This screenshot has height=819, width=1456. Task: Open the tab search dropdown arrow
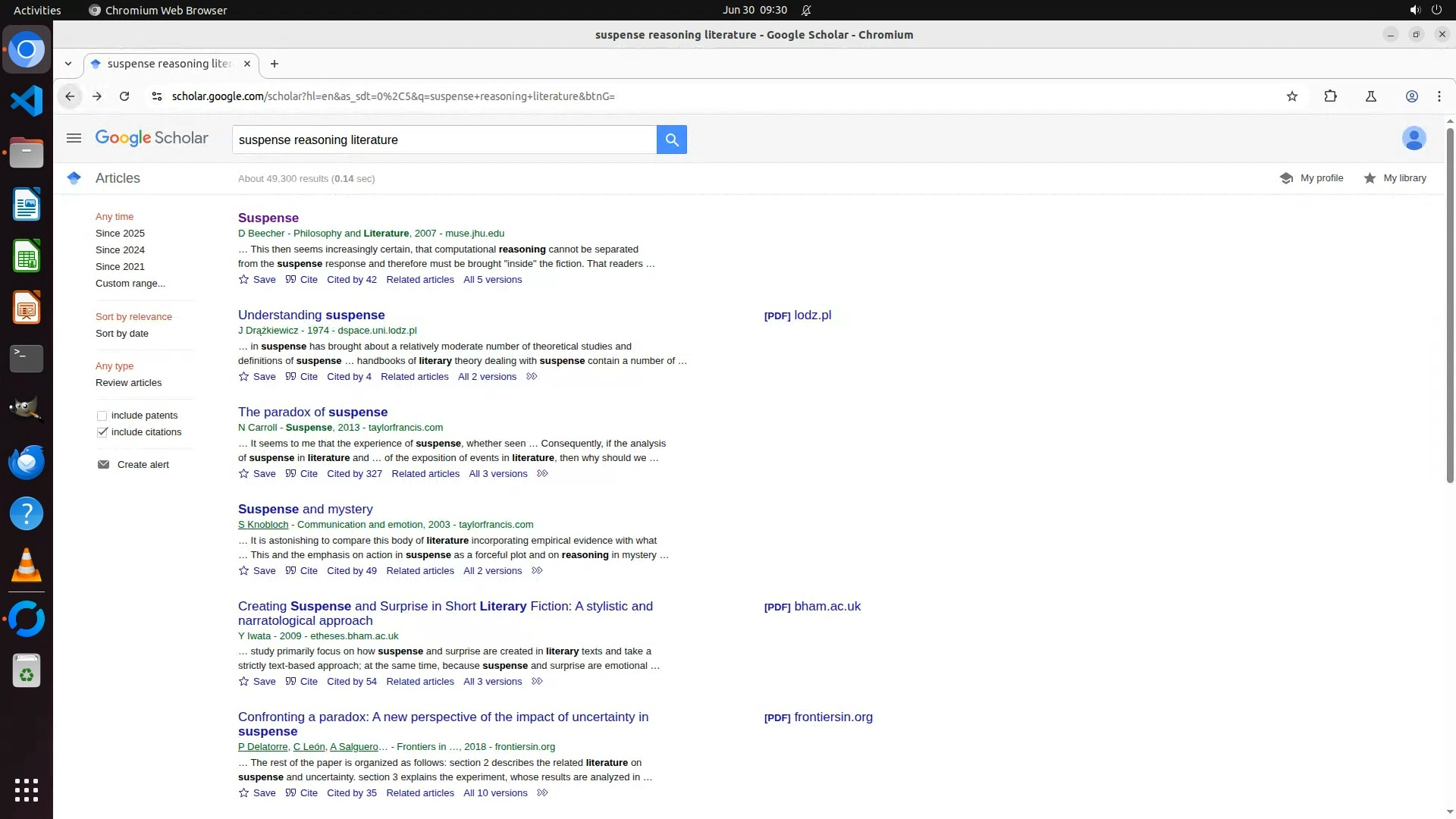tap(68, 64)
